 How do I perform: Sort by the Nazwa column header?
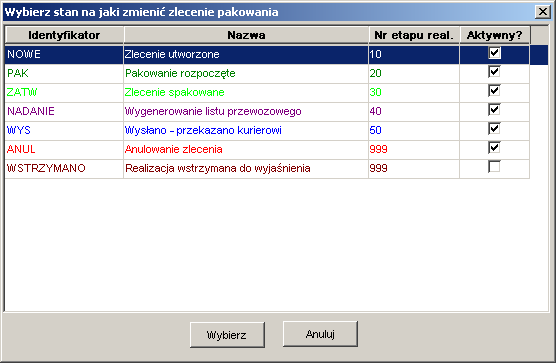(x=246, y=35)
